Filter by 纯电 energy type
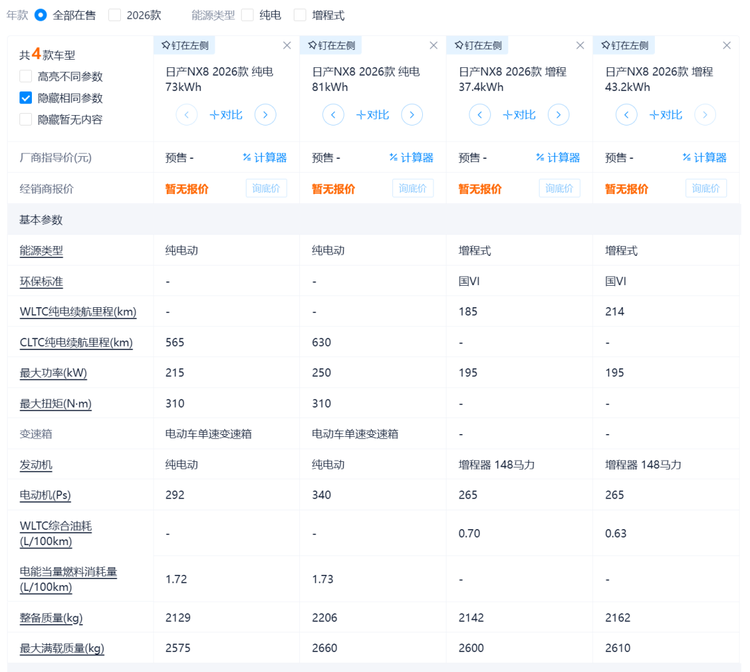The width and height of the screenshot is (750, 672). pyautogui.click(x=247, y=15)
